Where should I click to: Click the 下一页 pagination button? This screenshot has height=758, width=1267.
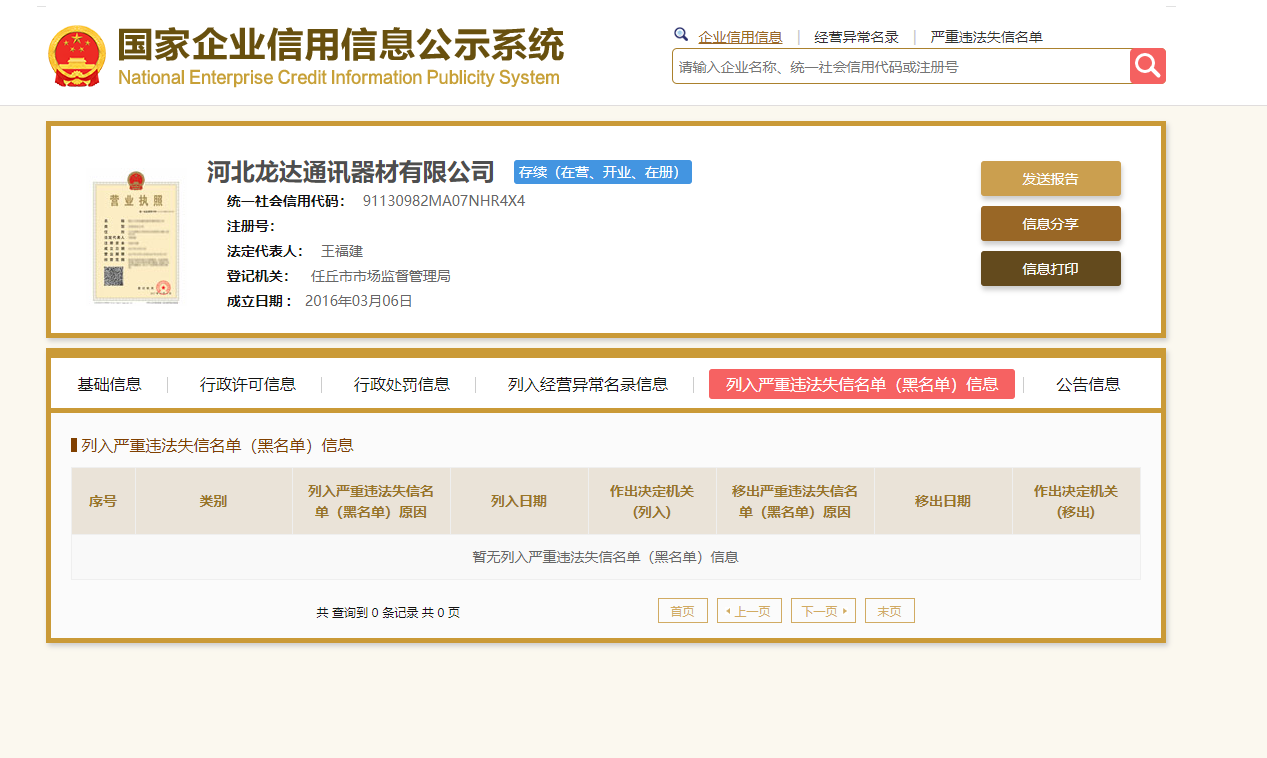click(x=823, y=611)
